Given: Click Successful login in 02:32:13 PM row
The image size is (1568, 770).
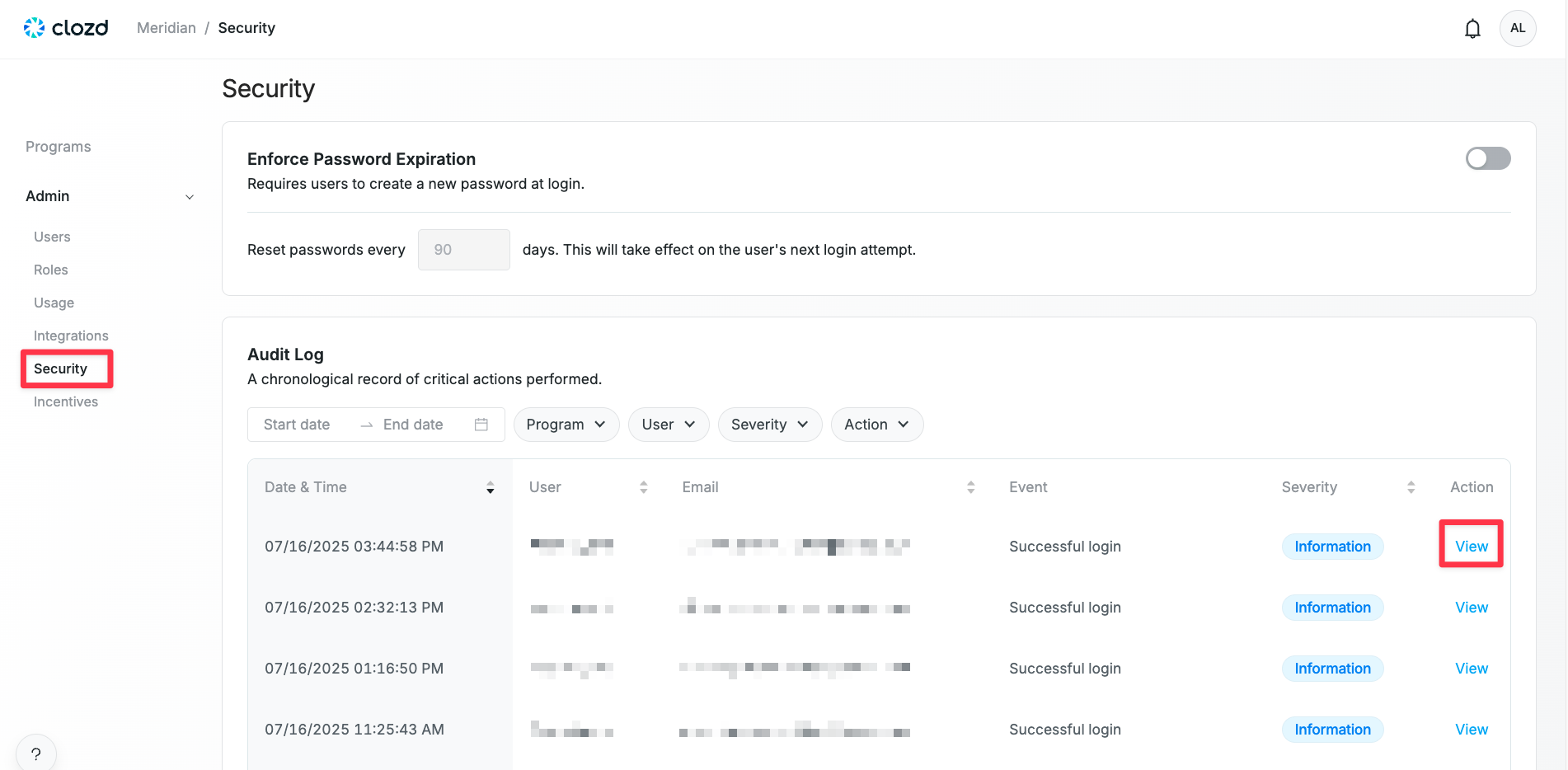Looking at the screenshot, I should coord(1065,608).
